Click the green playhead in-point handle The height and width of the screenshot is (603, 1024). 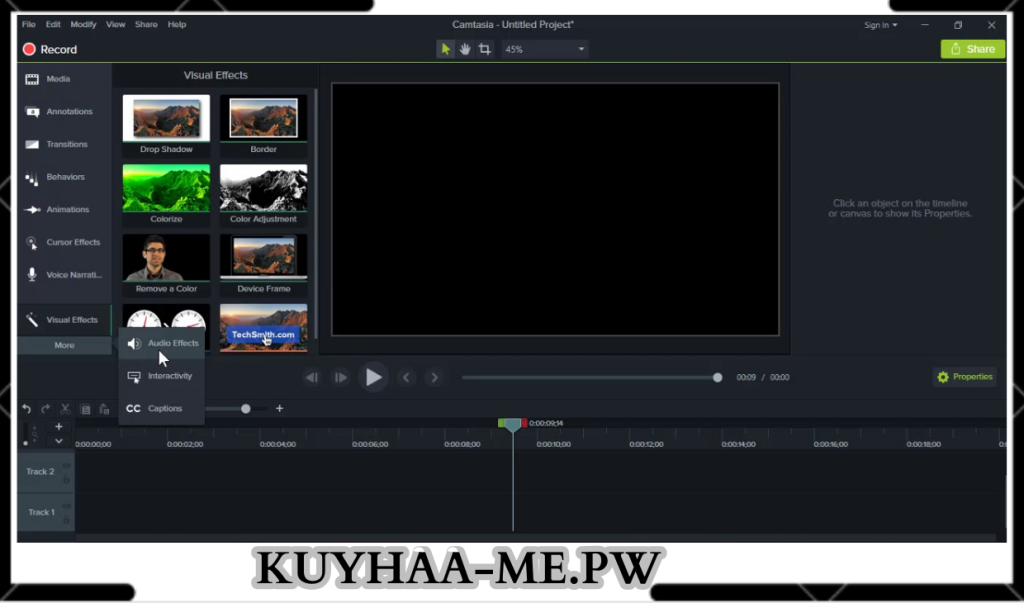pos(501,423)
